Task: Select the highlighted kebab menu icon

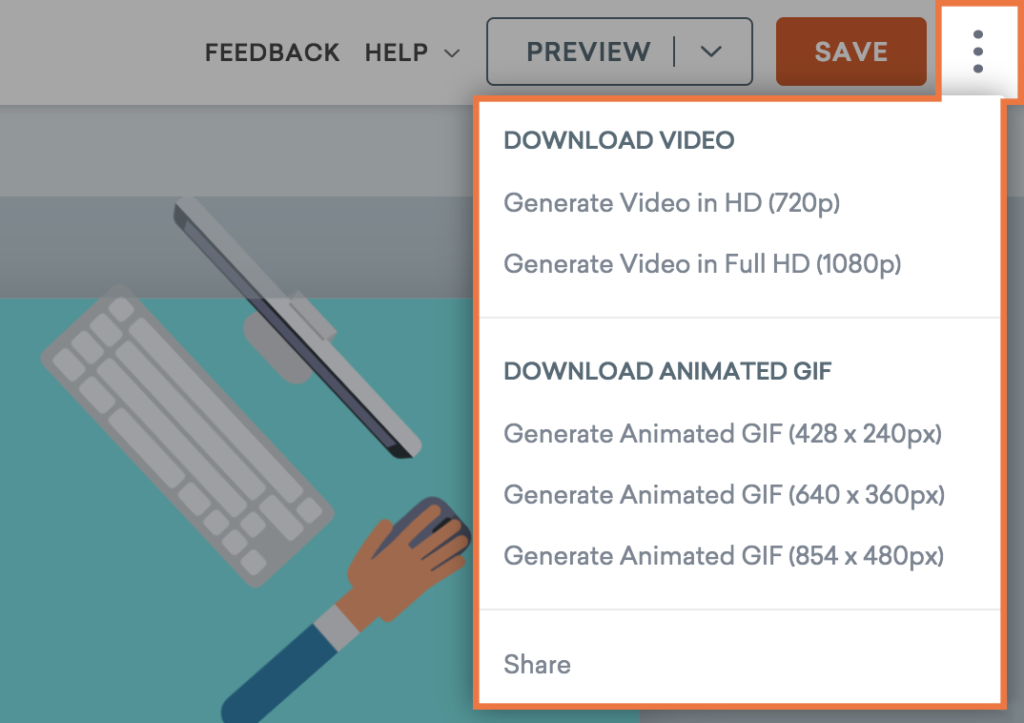Action: point(976,52)
